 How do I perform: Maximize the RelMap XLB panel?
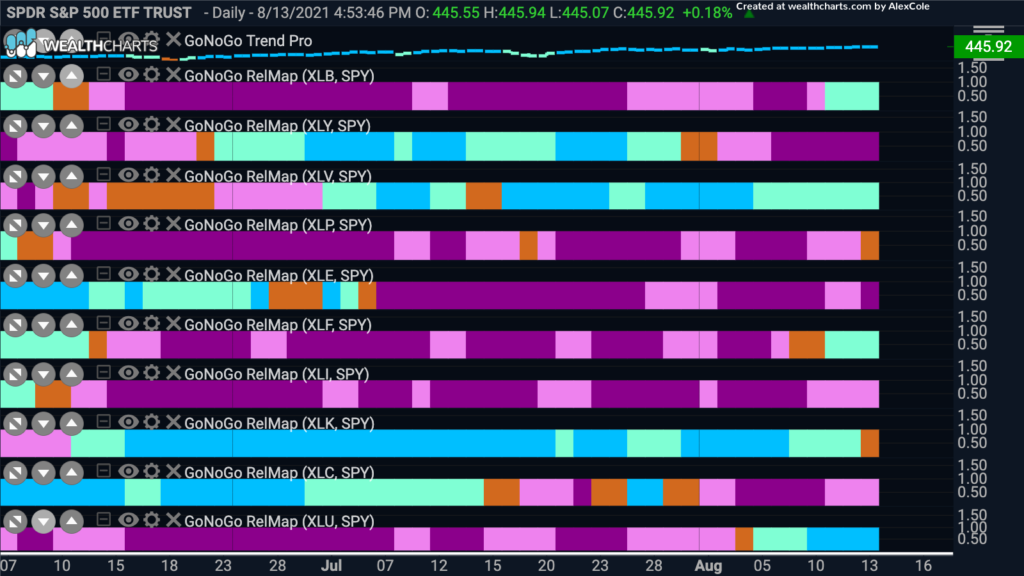point(15,76)
